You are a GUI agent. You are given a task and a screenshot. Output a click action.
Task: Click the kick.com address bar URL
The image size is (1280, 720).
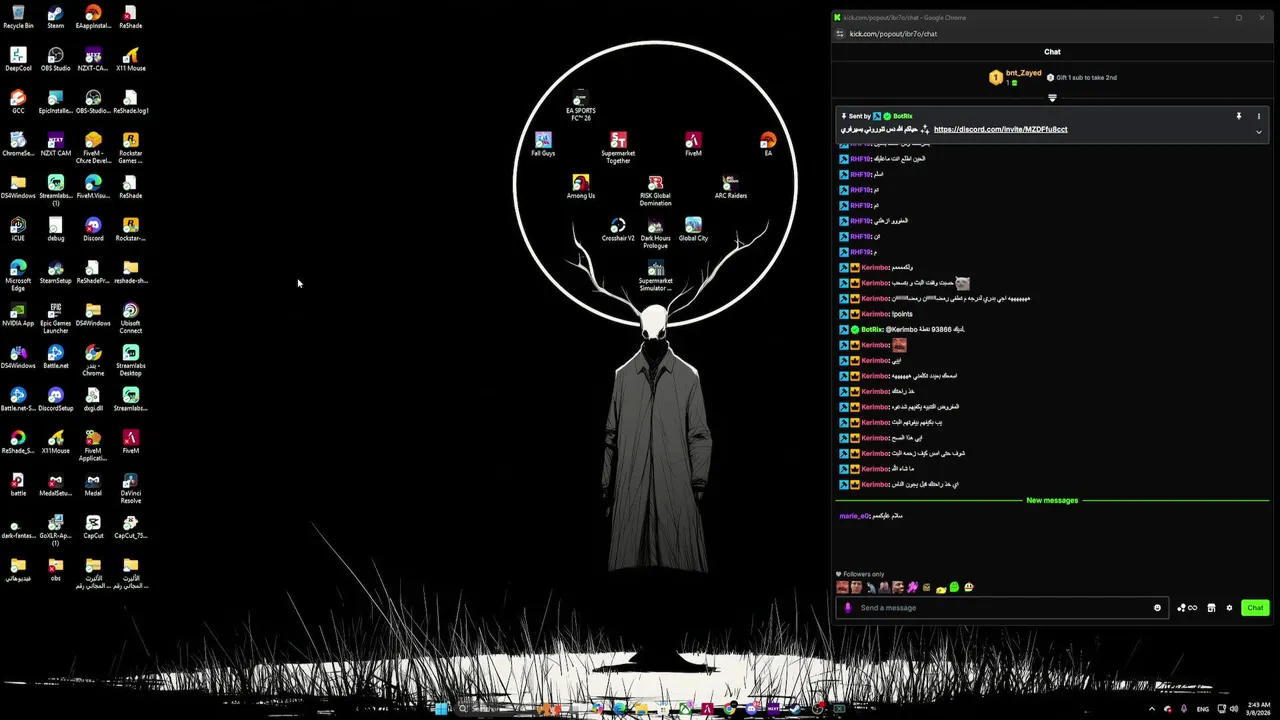(x=893, y=34)
